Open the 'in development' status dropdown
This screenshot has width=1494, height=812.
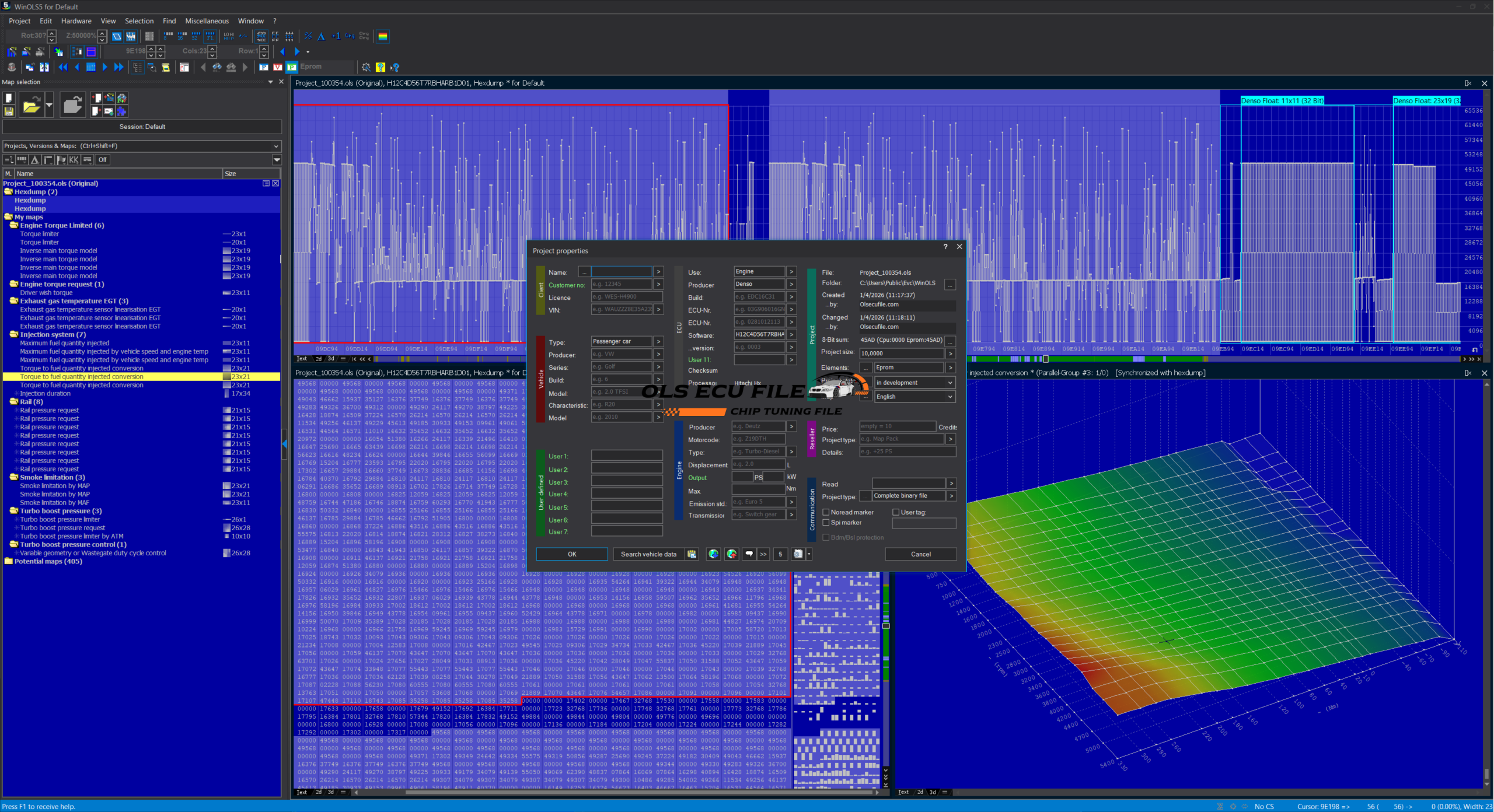(914, 383)
